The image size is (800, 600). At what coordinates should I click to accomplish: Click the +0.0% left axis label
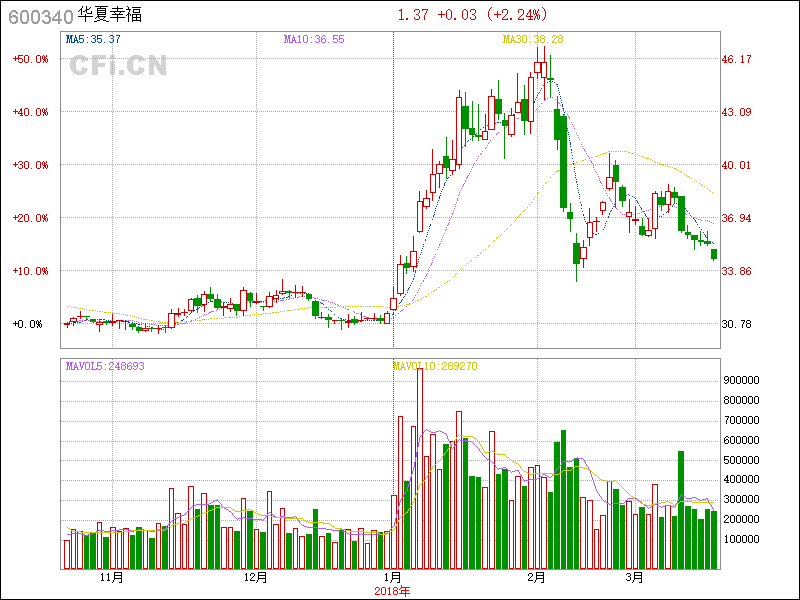[30, 324]
